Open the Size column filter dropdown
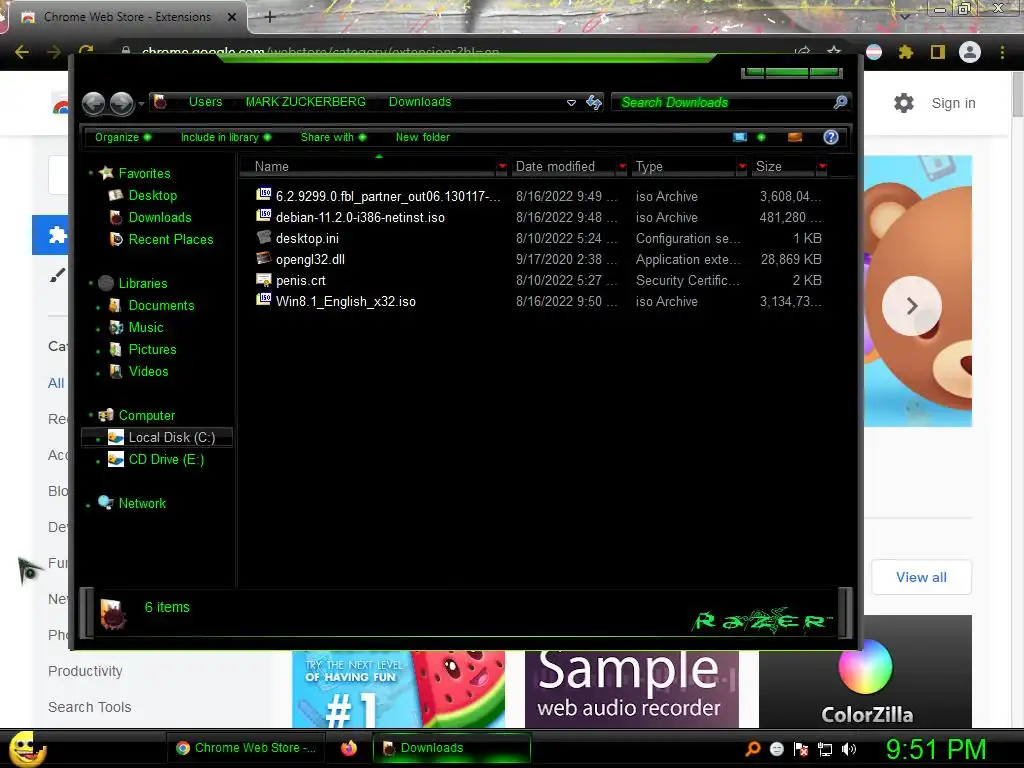1024x768 pixels. click(x=822, y=167)
